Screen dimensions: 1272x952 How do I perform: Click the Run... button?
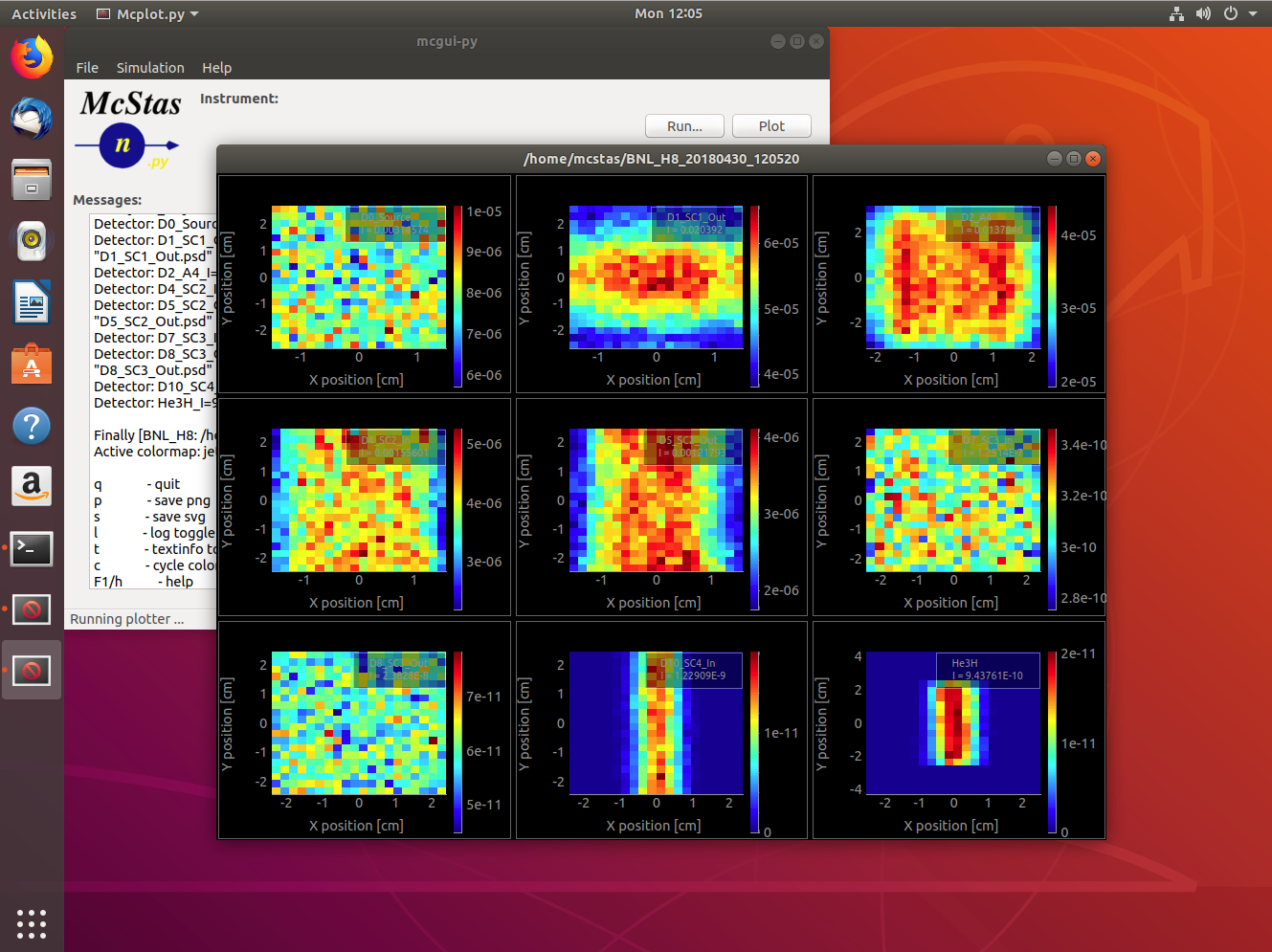pos(684,126)
